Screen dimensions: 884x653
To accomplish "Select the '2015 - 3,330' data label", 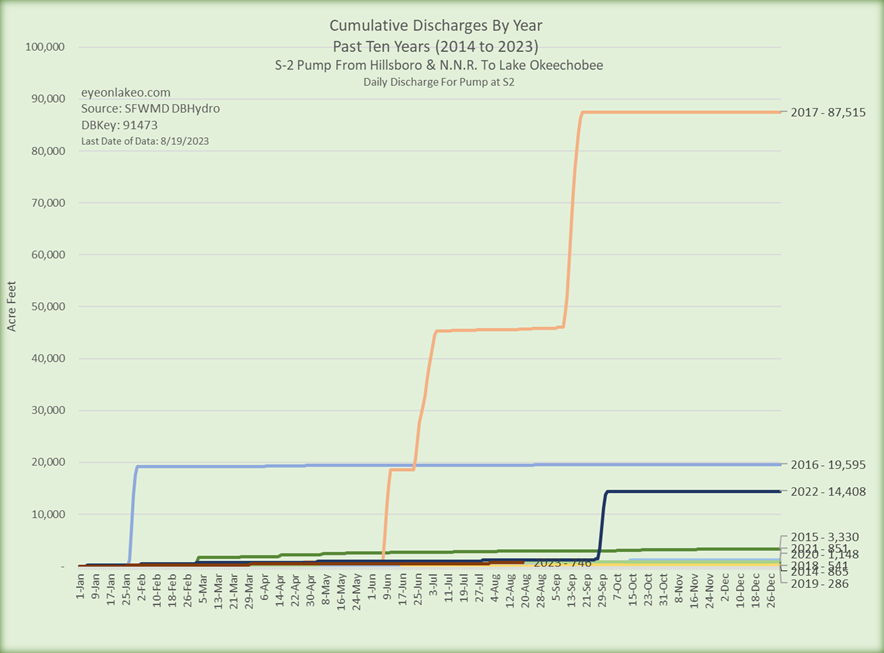I will tap(822, 536).
